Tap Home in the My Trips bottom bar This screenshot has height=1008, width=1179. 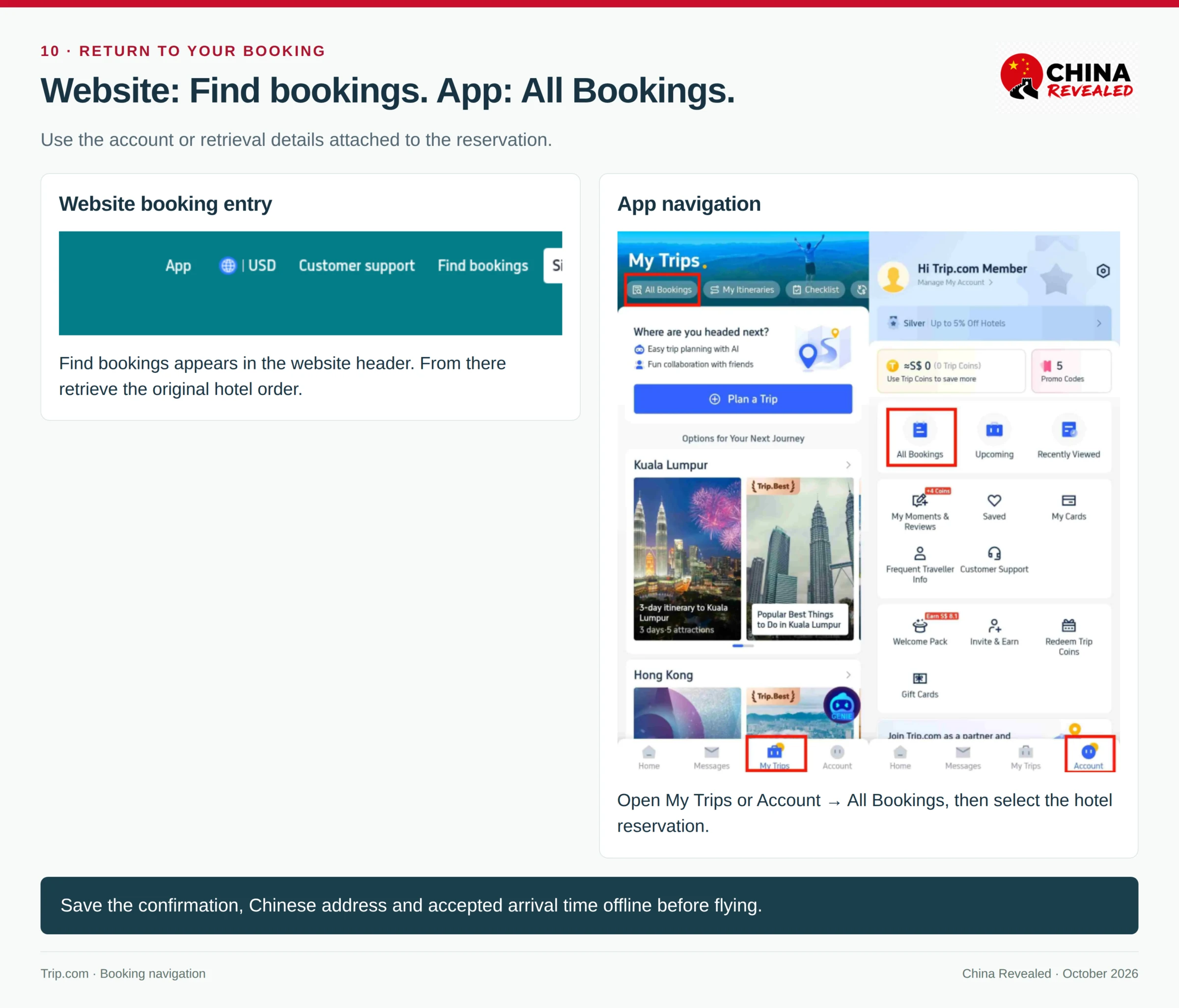pos(648,757)
